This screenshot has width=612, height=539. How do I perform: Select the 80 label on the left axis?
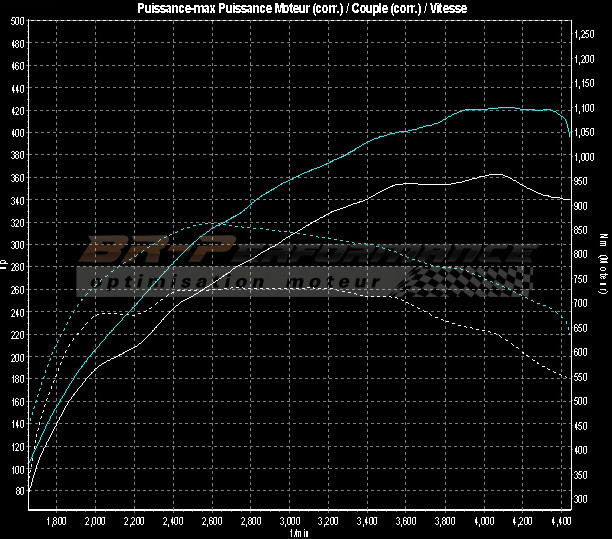19,491
